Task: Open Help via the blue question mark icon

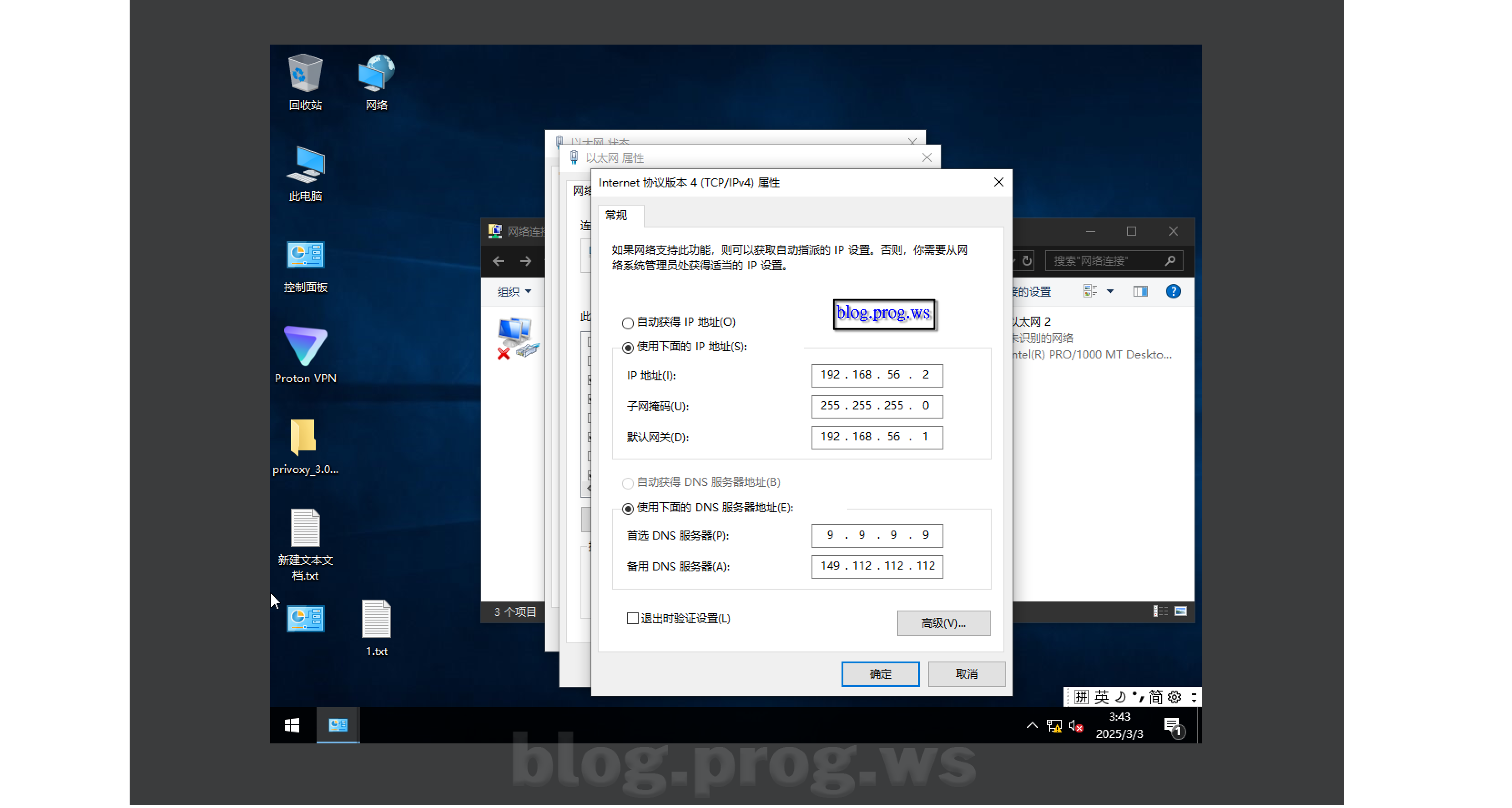Action: pos(1173,291)
